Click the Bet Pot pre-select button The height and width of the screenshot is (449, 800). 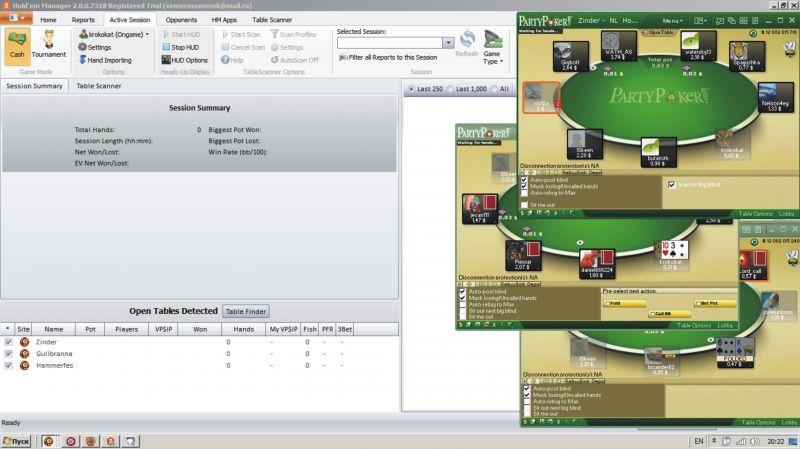coord(715,303)
